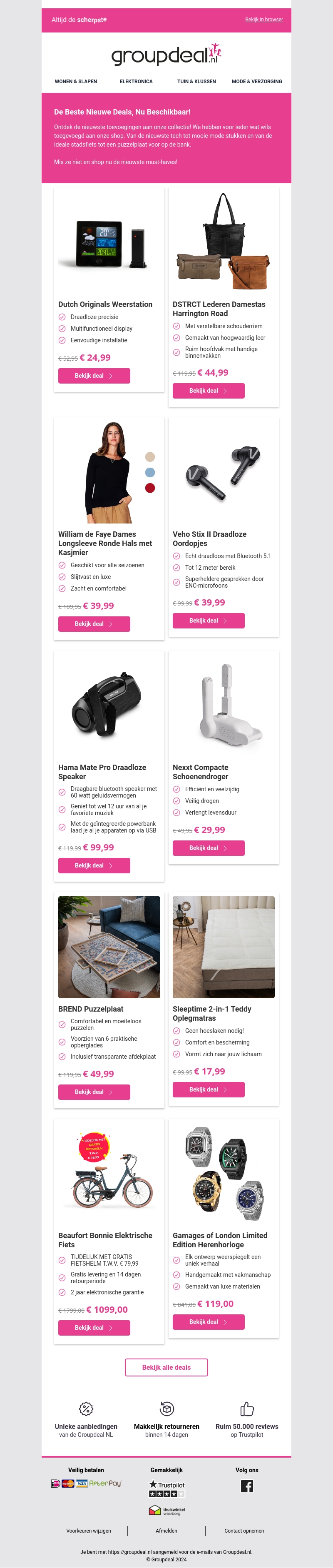Click the Thuiswinkel Waarborg badge
The width and height of the screenshot is (333, 1568).
(167, 1510)
